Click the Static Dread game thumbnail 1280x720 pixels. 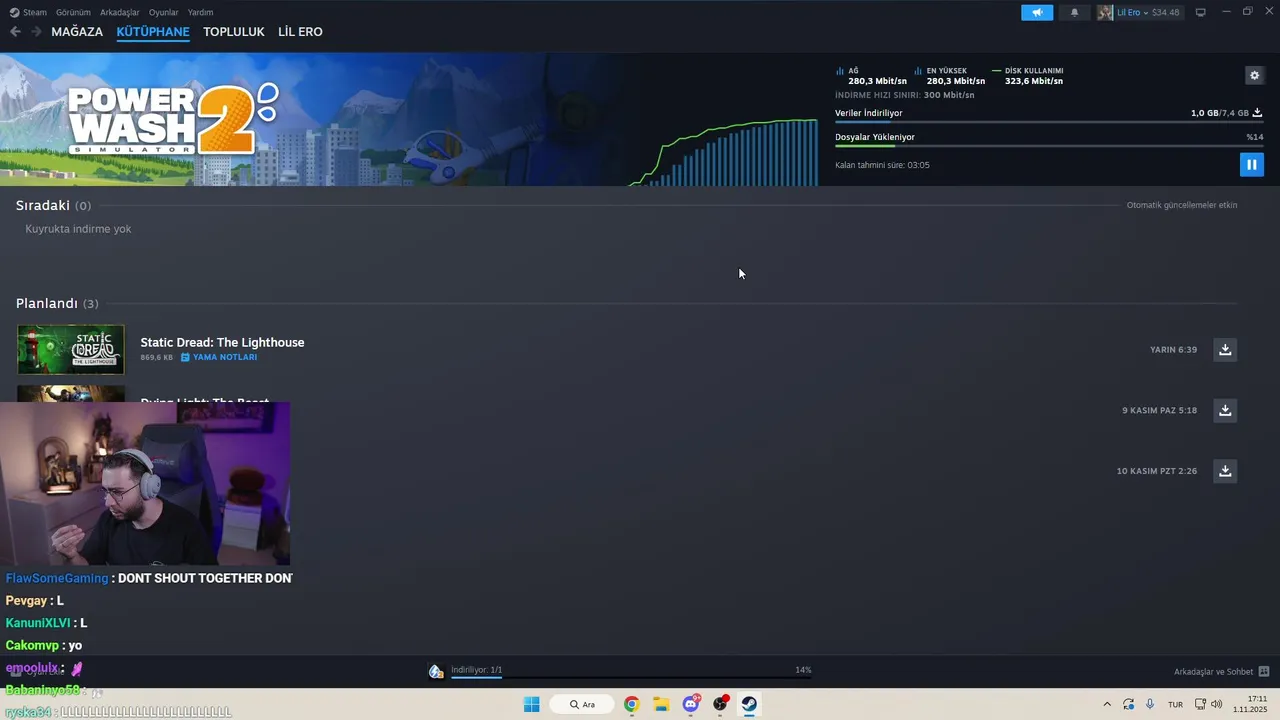point(71,350)
